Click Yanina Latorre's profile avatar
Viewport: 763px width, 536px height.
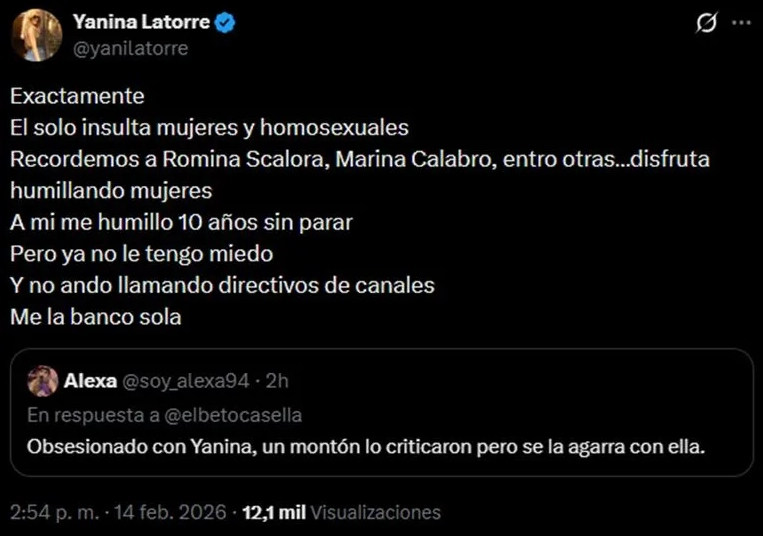pos(36,35)
